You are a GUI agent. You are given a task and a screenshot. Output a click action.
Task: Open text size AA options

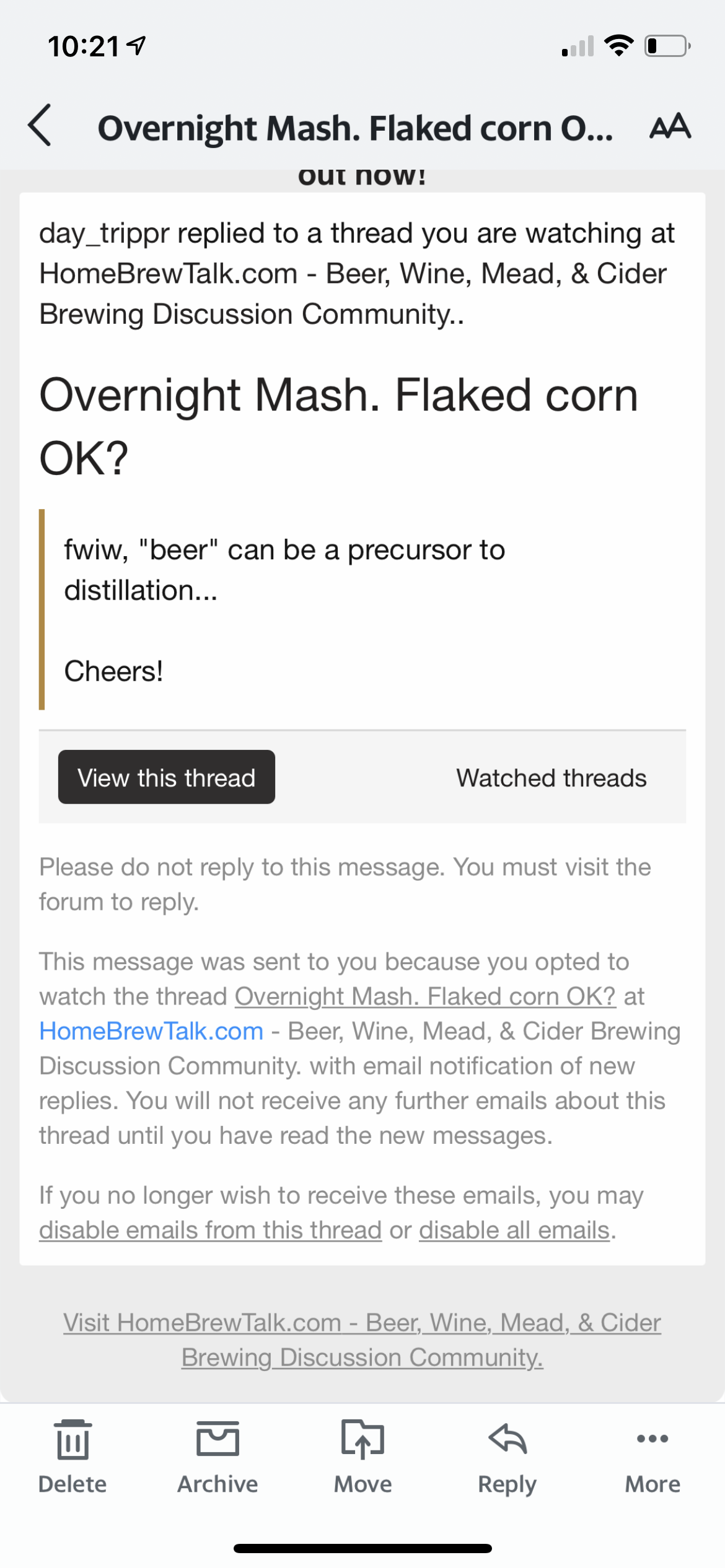[x=670, y=126]
